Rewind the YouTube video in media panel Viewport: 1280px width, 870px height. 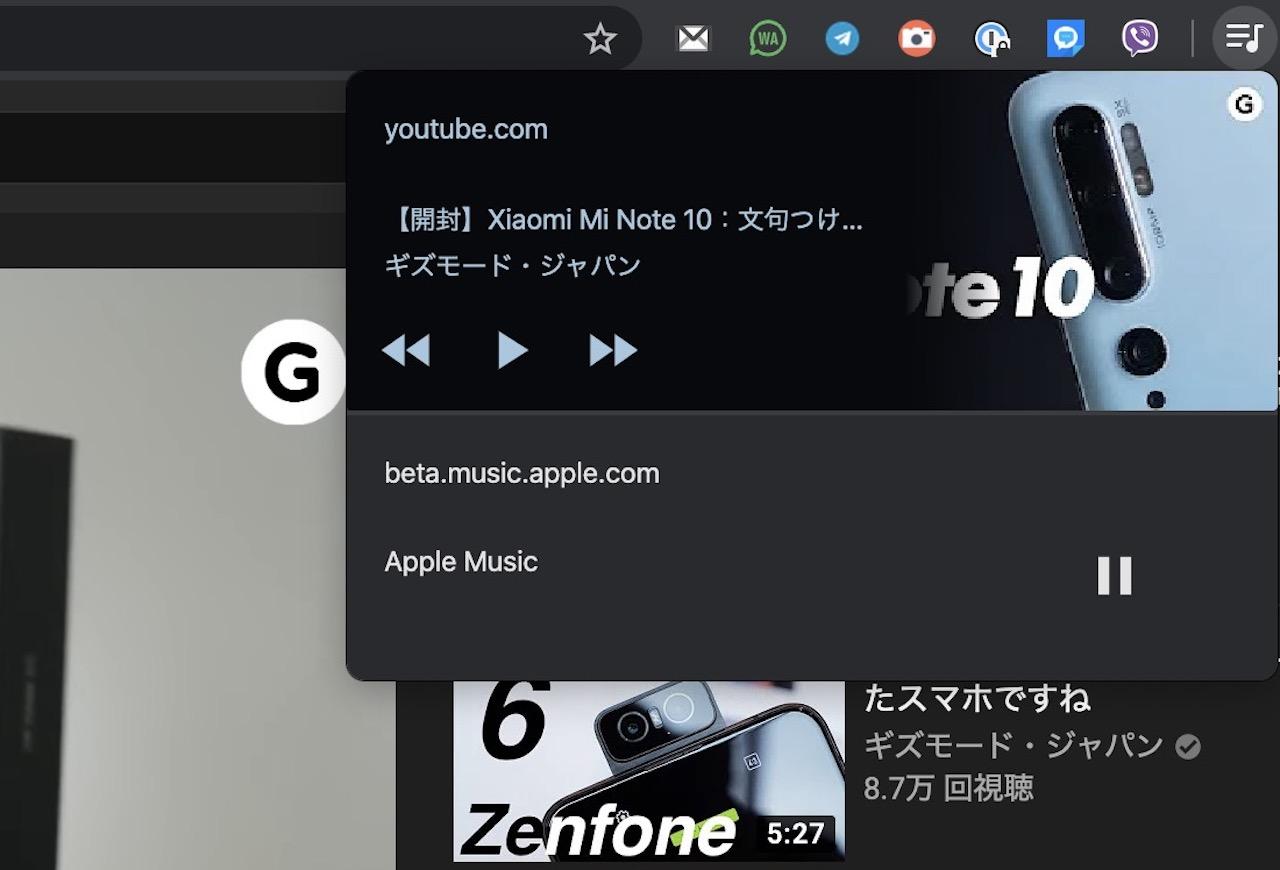[x=406, y=350]
